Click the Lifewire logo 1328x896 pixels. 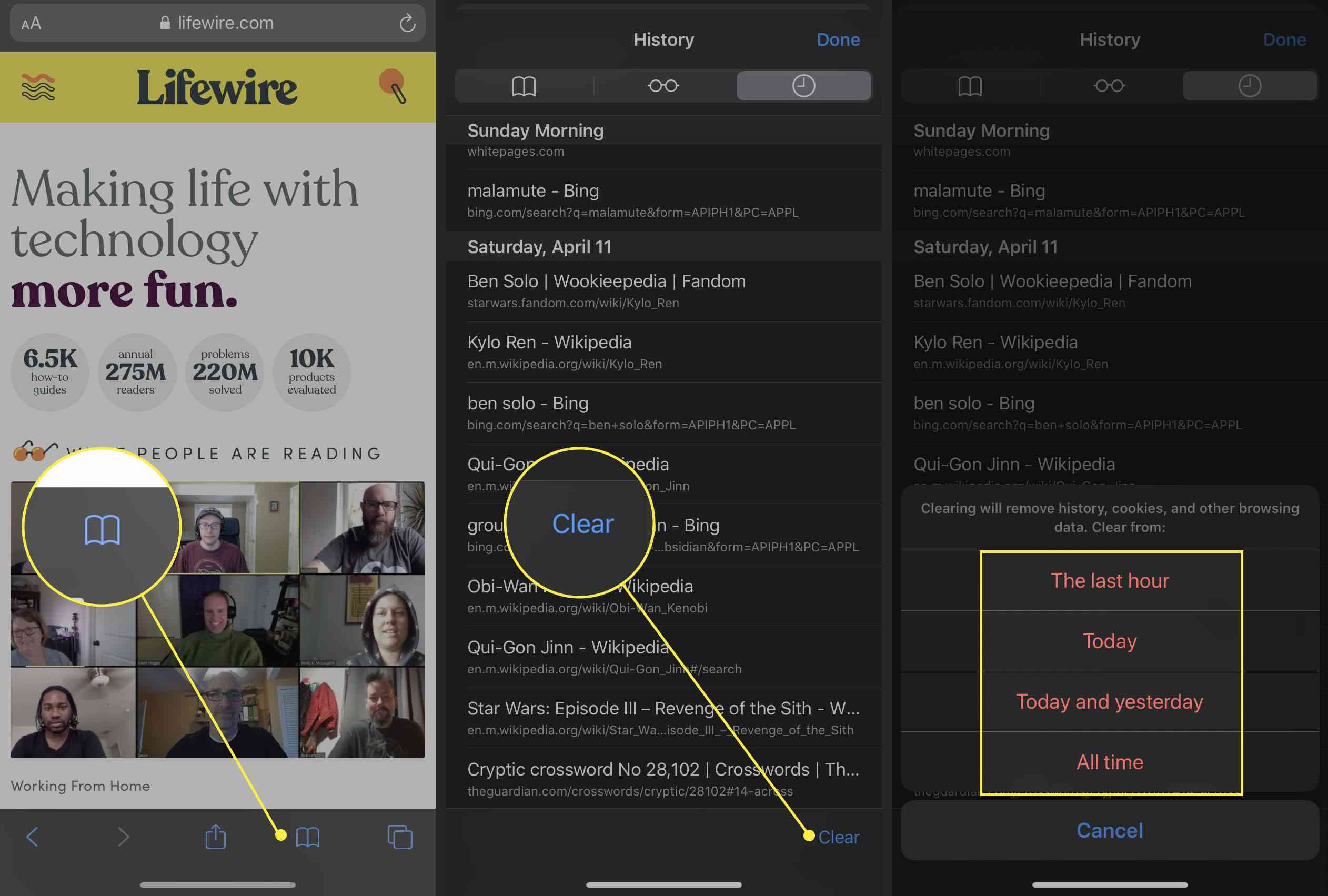point(217,87)
